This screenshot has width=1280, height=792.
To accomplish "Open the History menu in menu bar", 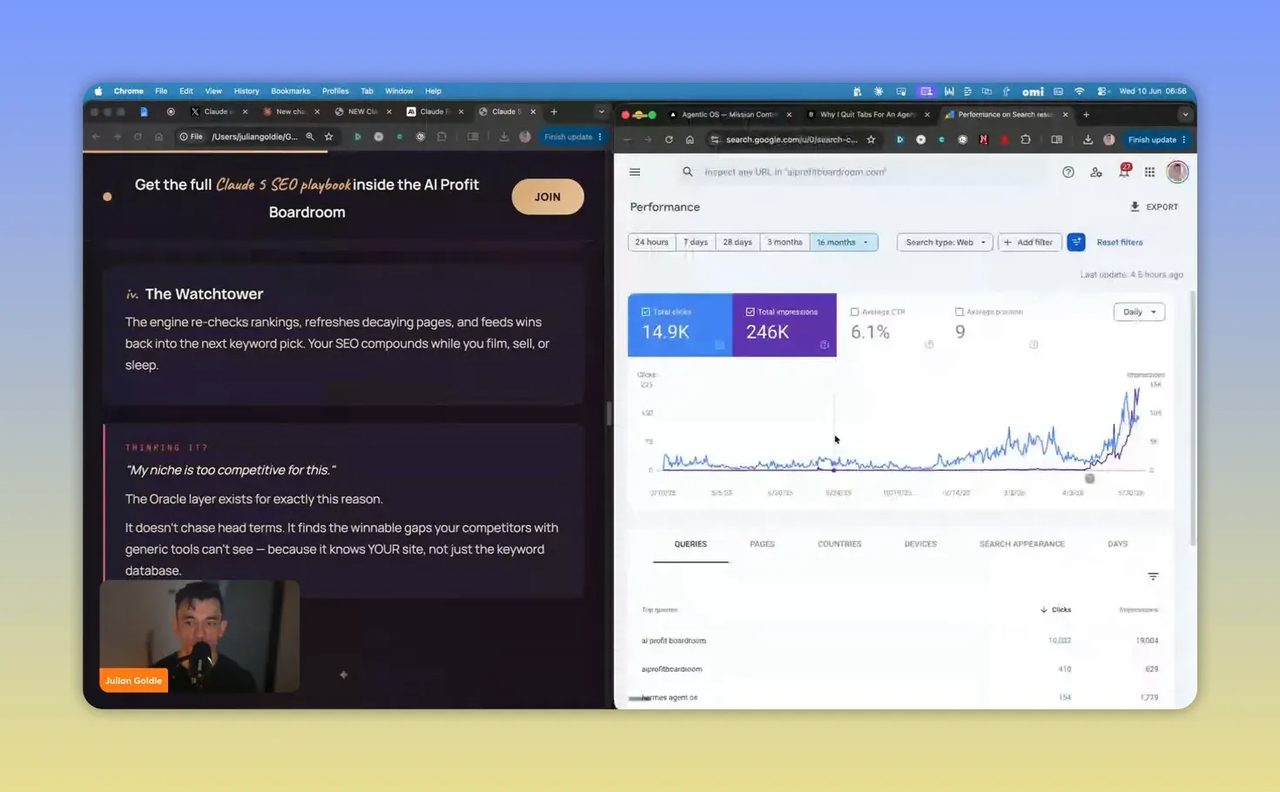I will [x=246, y=91].
